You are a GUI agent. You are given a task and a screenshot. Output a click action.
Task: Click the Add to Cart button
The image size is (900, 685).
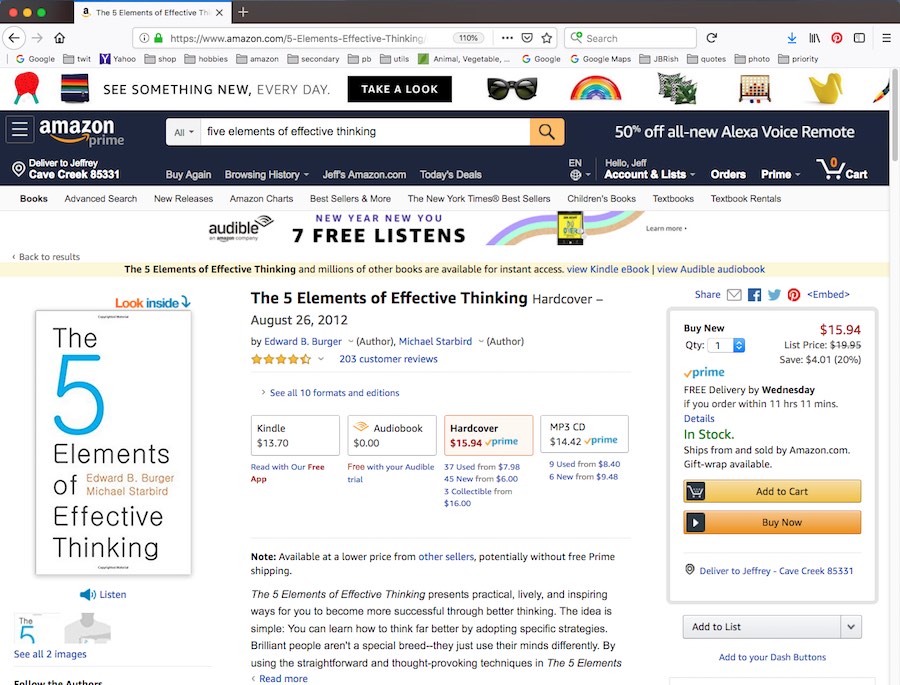771,491
